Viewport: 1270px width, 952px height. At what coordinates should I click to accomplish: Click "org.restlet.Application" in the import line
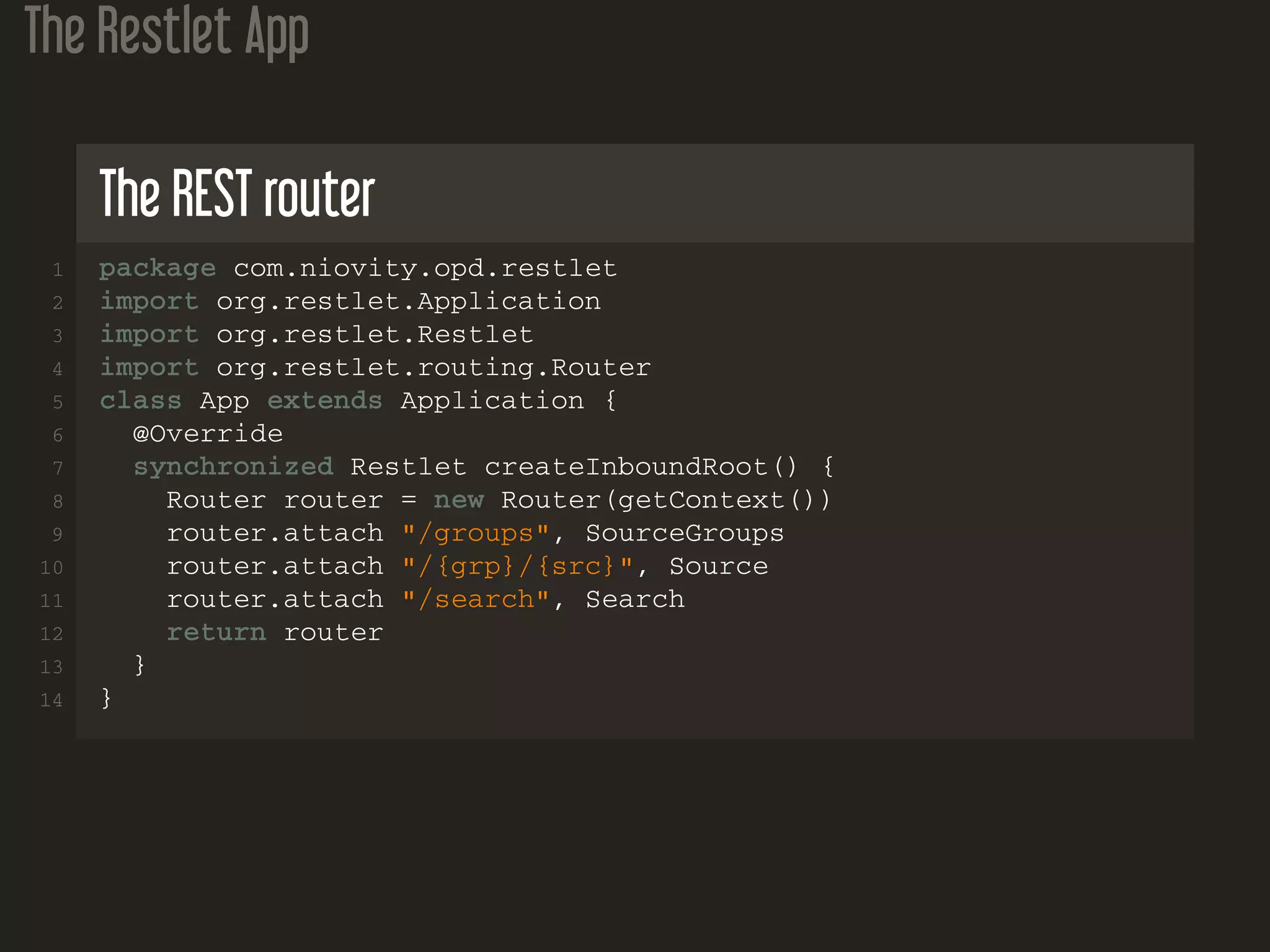[408, 302]
